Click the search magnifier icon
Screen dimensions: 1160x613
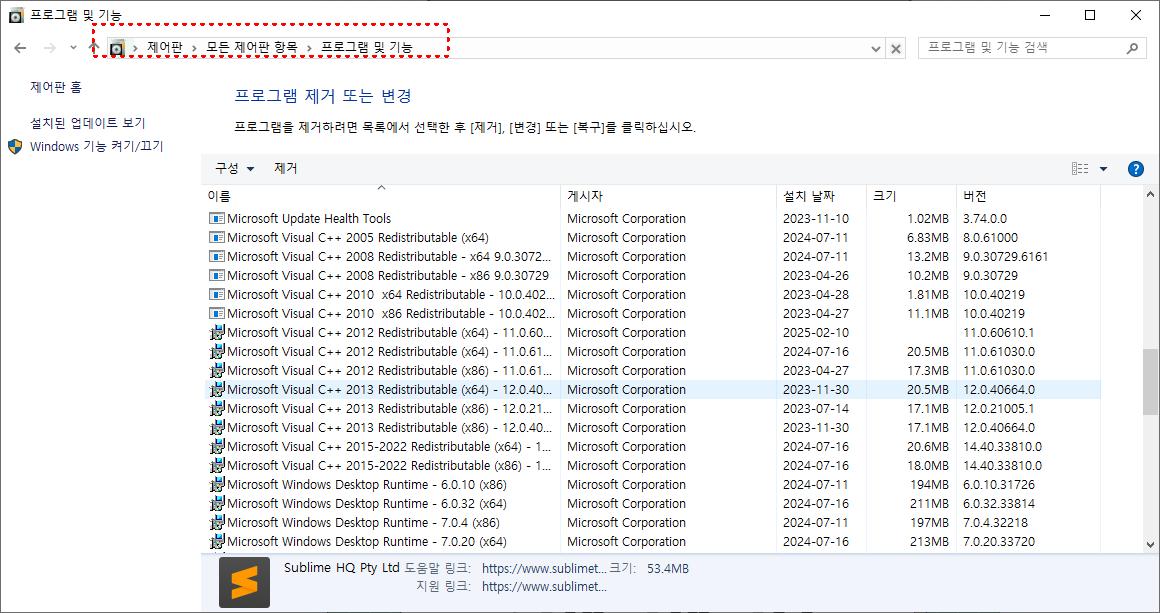(x=1132, y=48)
